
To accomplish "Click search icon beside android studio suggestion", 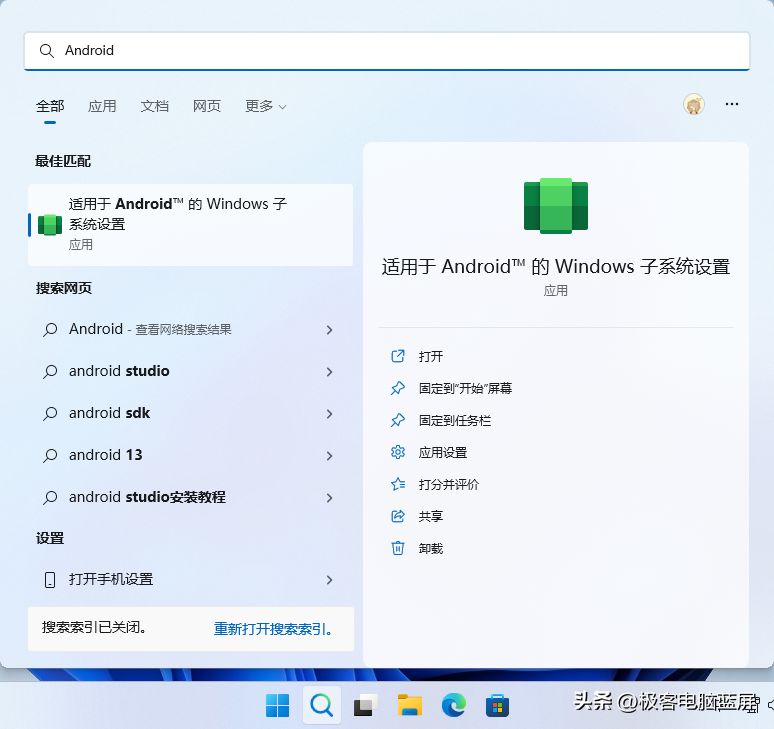I will tap(50, 372).
